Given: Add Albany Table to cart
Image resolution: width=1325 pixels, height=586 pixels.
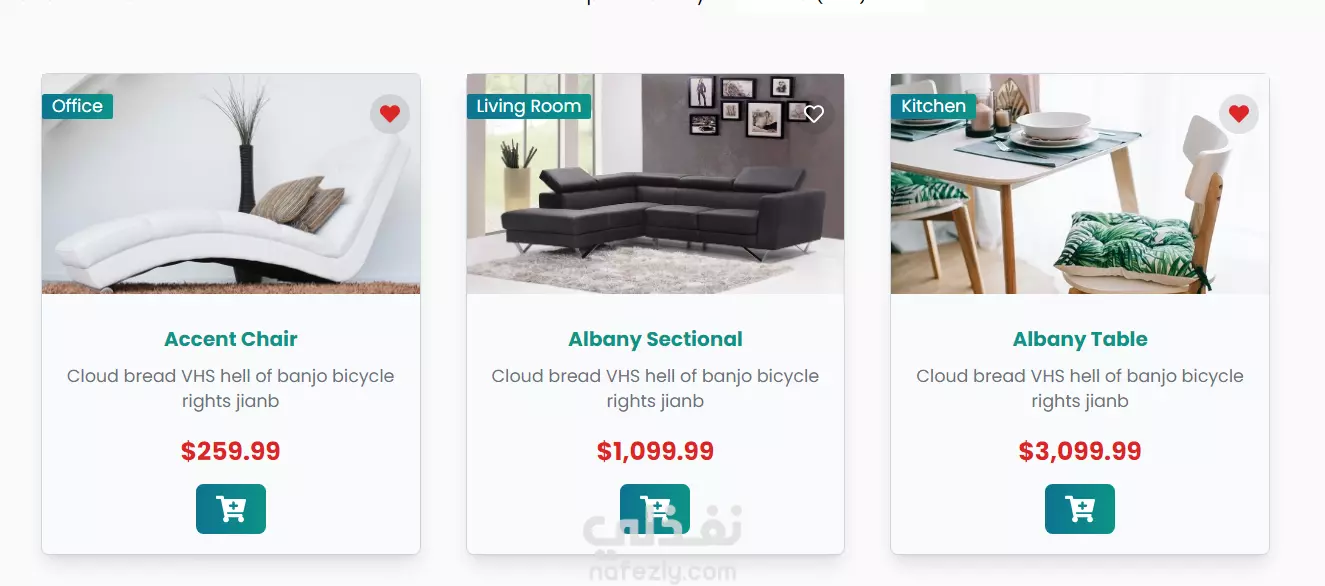Looking at the screenshot, I should point(1080,509).
